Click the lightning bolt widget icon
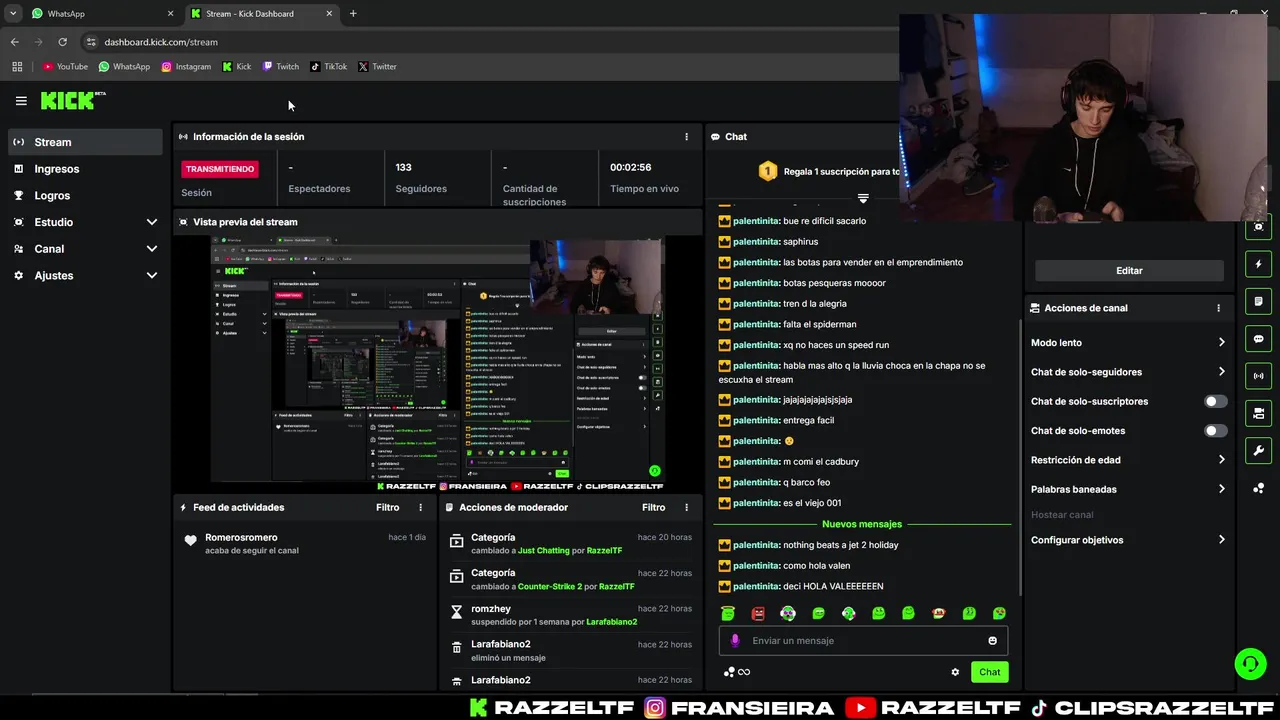Screen dimensions: 1280x720 pyautogui.click(x=1258, y=265)
